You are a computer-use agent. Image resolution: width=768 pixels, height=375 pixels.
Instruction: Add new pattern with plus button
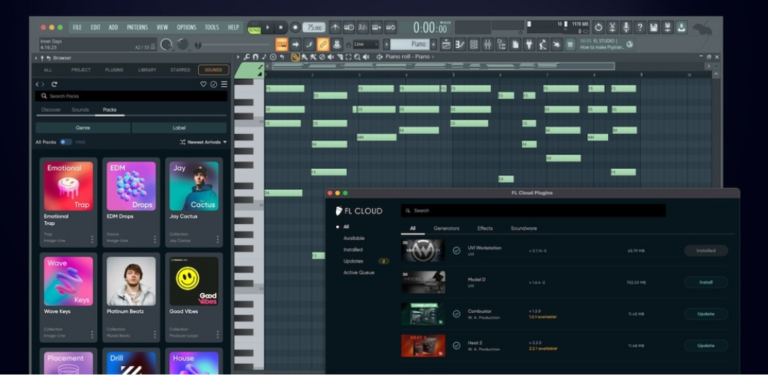[433, 44]
